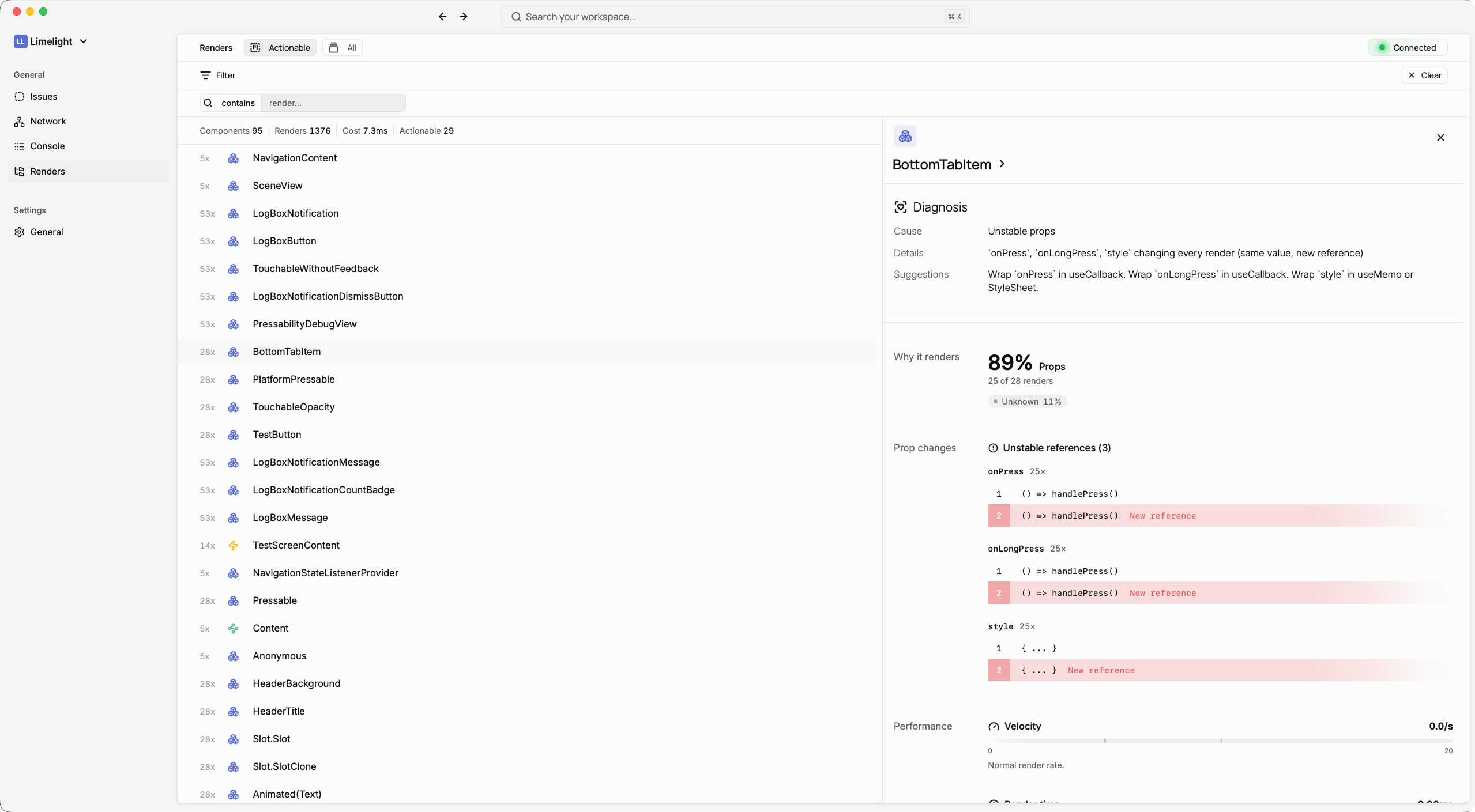Switch to the All renders tab
1475x812 pixels.
[x=343, y=47]
